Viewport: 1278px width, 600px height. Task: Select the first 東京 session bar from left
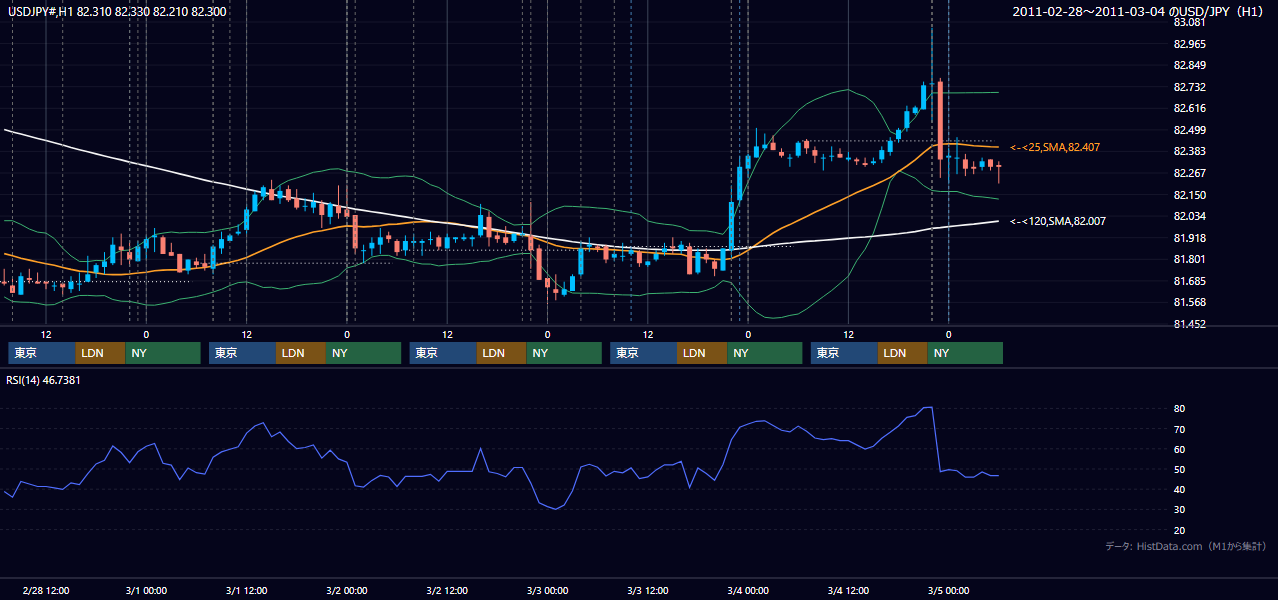tap(42, 353)
